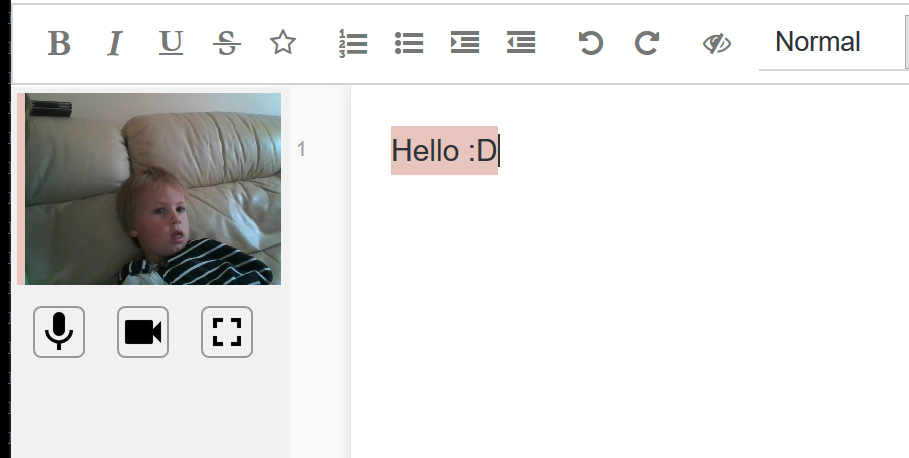909x458 pixels.
Task: Apply italic formatting
Action: [x=115, y=43]
